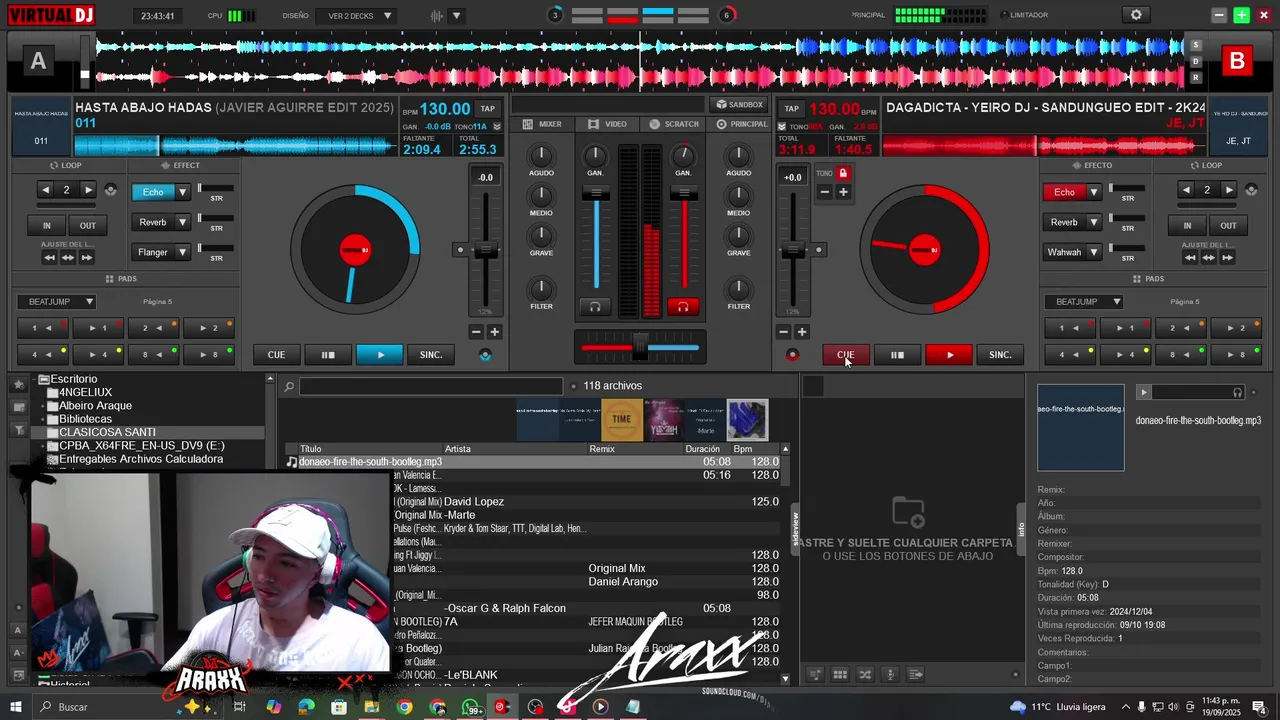
Task: Switch to the VIDEO tab
Action: 607,124
